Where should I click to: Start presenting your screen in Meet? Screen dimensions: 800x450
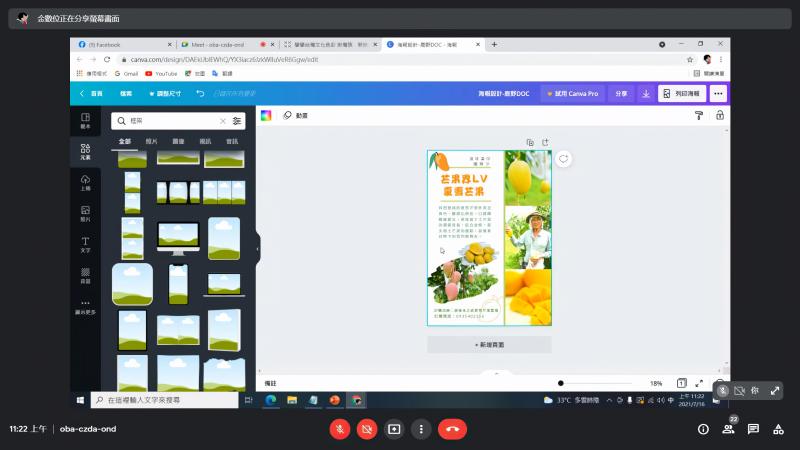pos(394,429)
